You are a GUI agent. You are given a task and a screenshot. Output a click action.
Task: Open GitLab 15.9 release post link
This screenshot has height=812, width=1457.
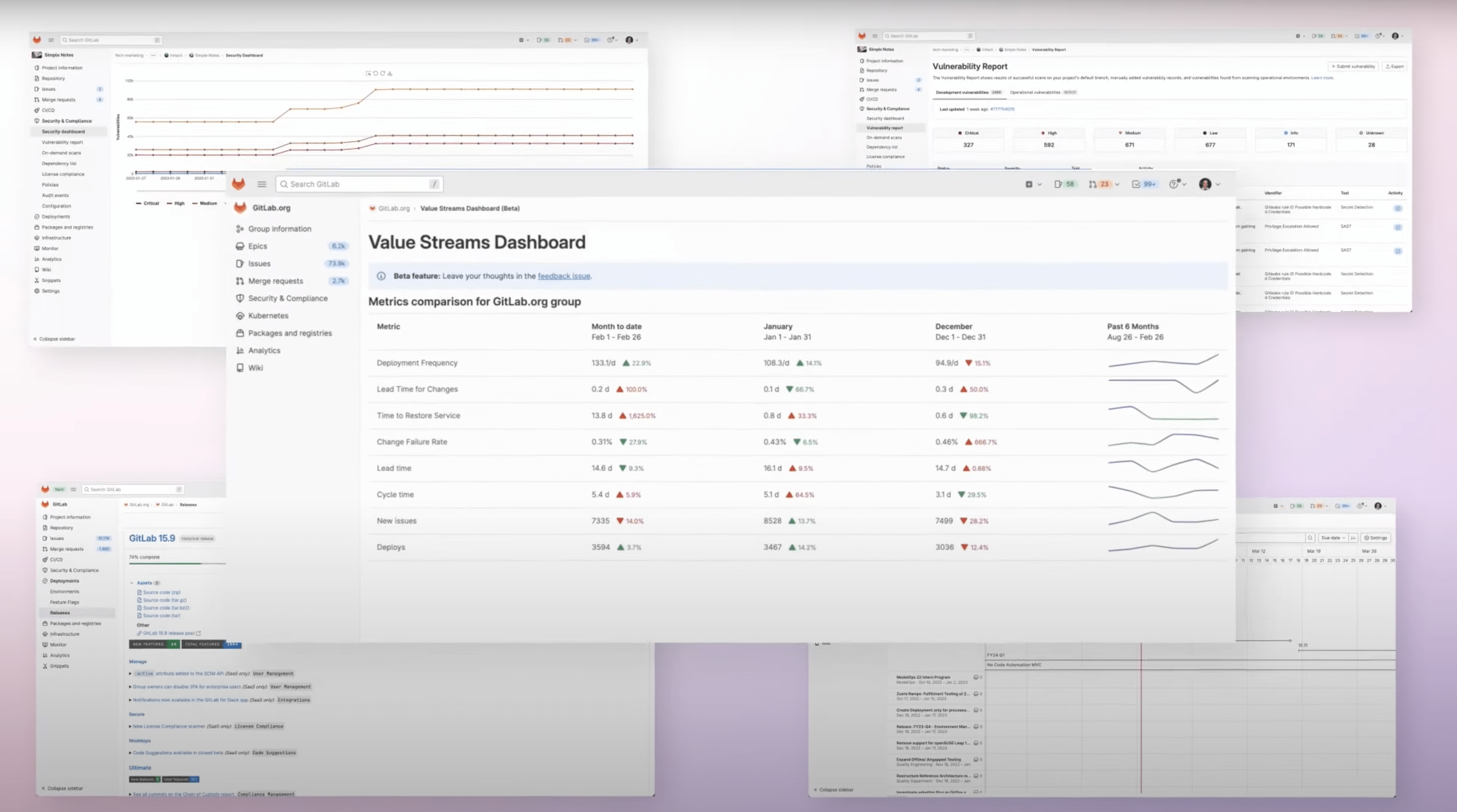(169, 633)
